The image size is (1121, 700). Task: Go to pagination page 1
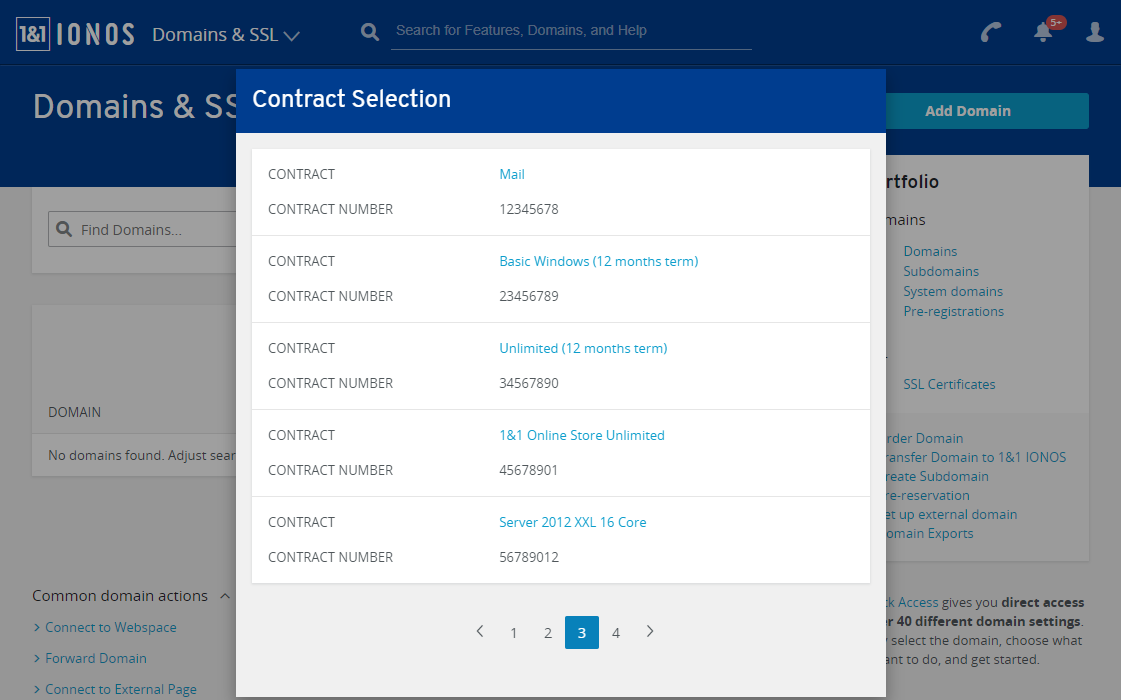[513, 633]
